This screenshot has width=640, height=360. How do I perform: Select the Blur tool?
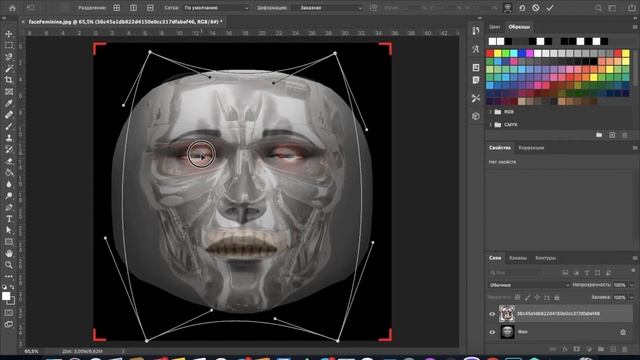coord(9,184)
